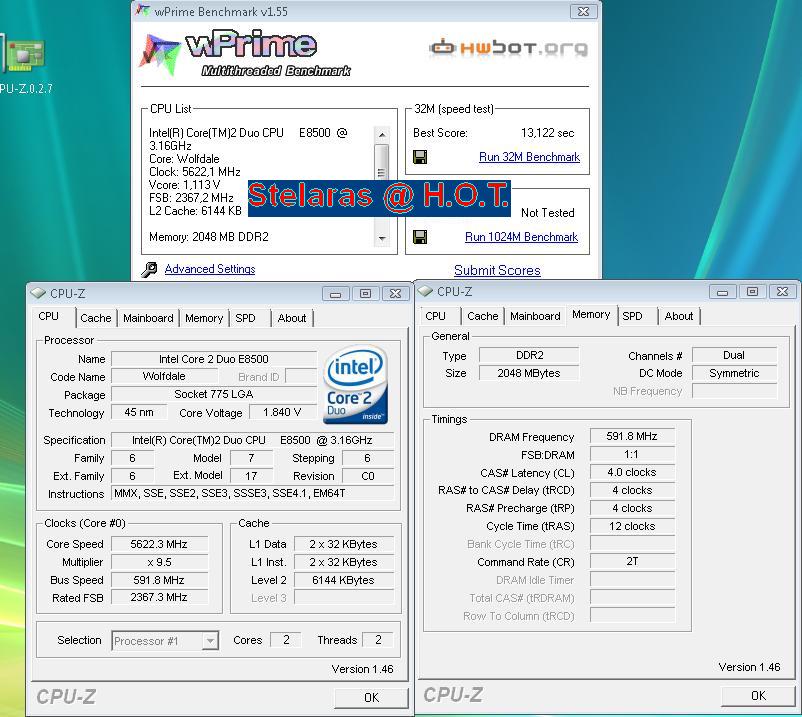Click the Channels # Dual field
This screenshot has width=802, height=717.
[x=734, y=355]
